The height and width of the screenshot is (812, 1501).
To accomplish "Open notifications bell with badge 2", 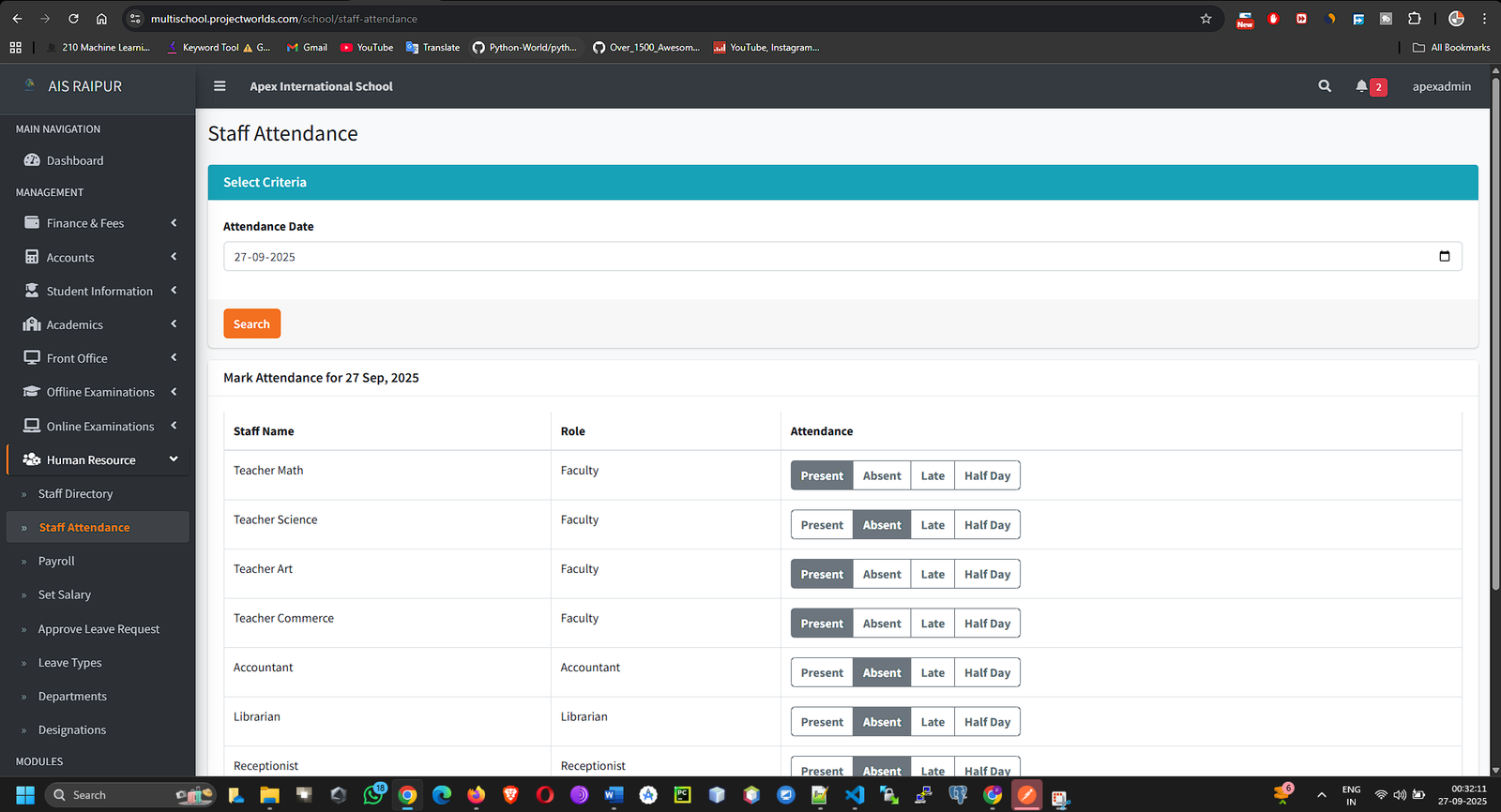I will pyautogui.click(x=1362, y=86).
